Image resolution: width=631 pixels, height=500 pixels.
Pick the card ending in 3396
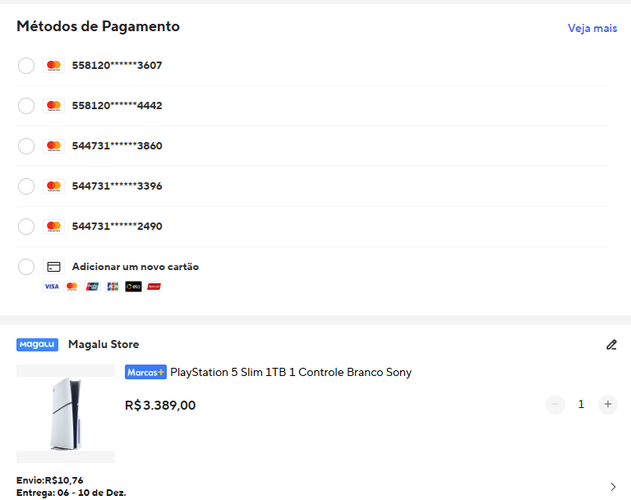point(26,186)
